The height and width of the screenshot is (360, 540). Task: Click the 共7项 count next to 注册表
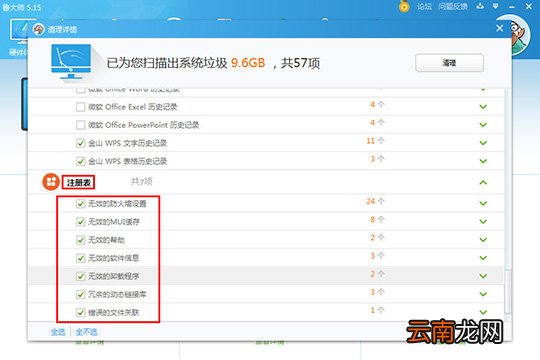click(142, 182)
